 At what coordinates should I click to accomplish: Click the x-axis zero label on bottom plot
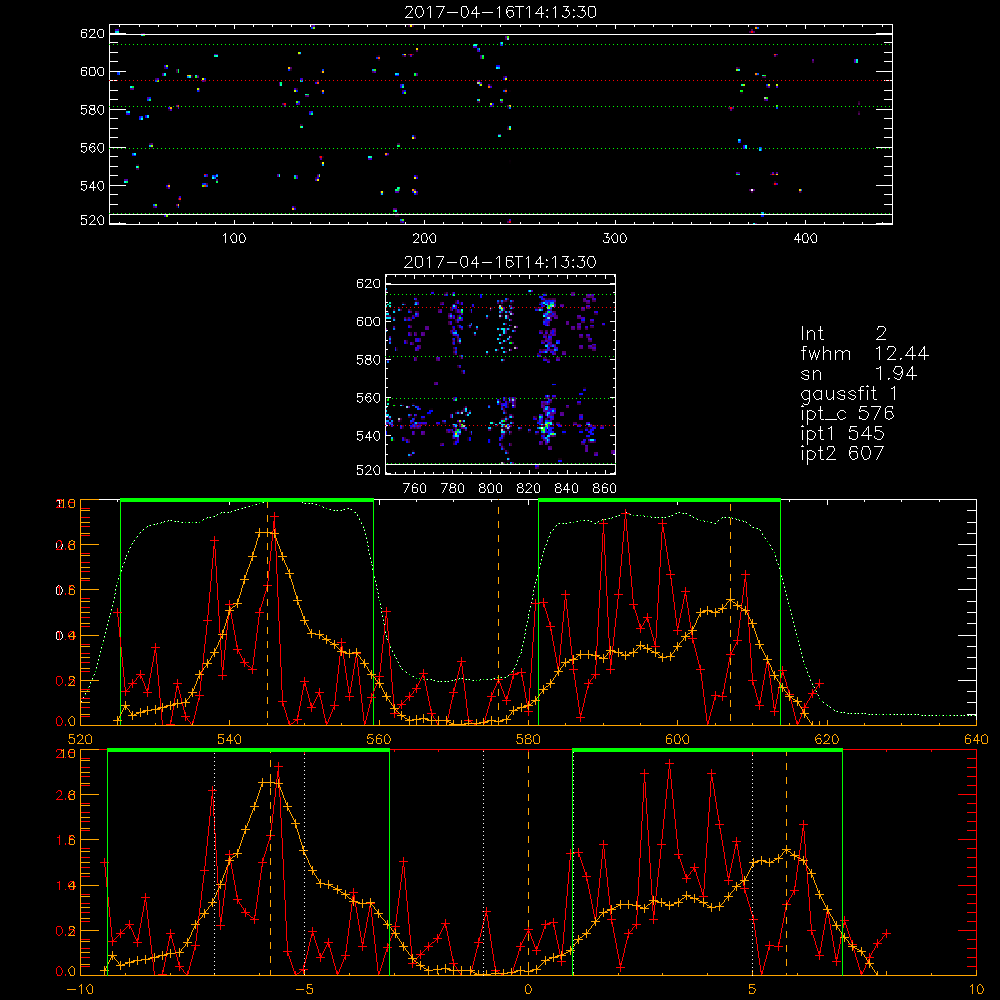pyautogui.click(x=528, y=989)
